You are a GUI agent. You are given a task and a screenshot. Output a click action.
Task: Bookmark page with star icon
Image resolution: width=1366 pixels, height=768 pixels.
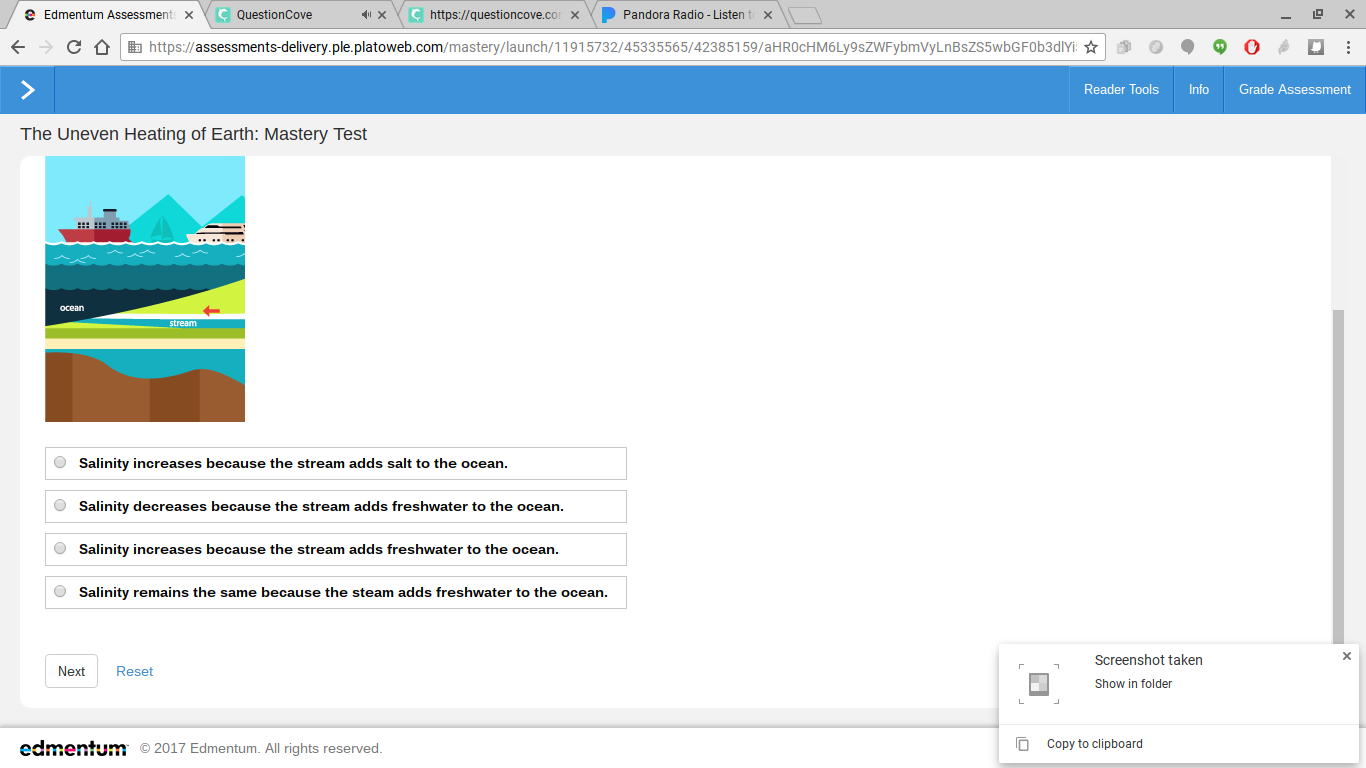[x=1091, y=47]
